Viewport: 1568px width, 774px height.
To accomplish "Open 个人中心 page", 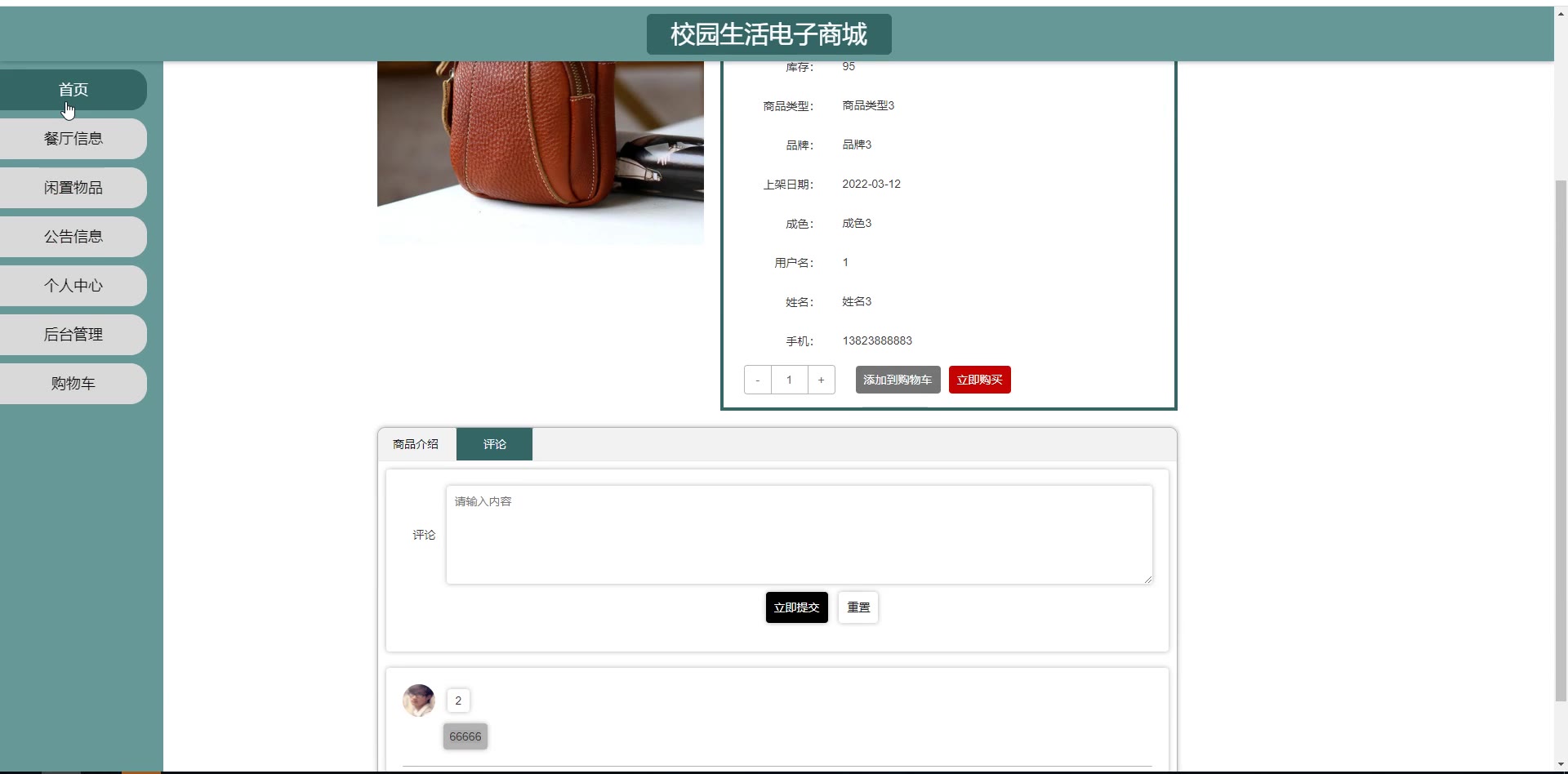I will coord(73,286).
